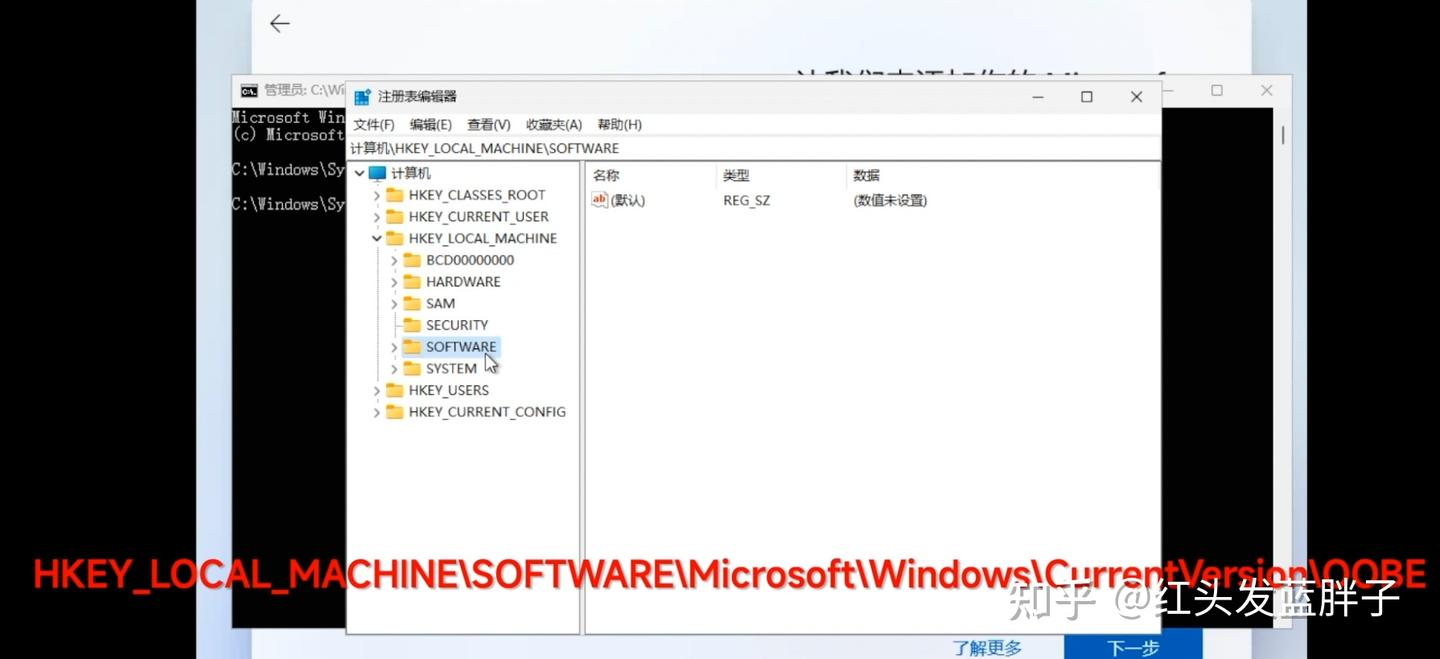Expand HKEY_USERS arrow

click(x=377, y=391)
